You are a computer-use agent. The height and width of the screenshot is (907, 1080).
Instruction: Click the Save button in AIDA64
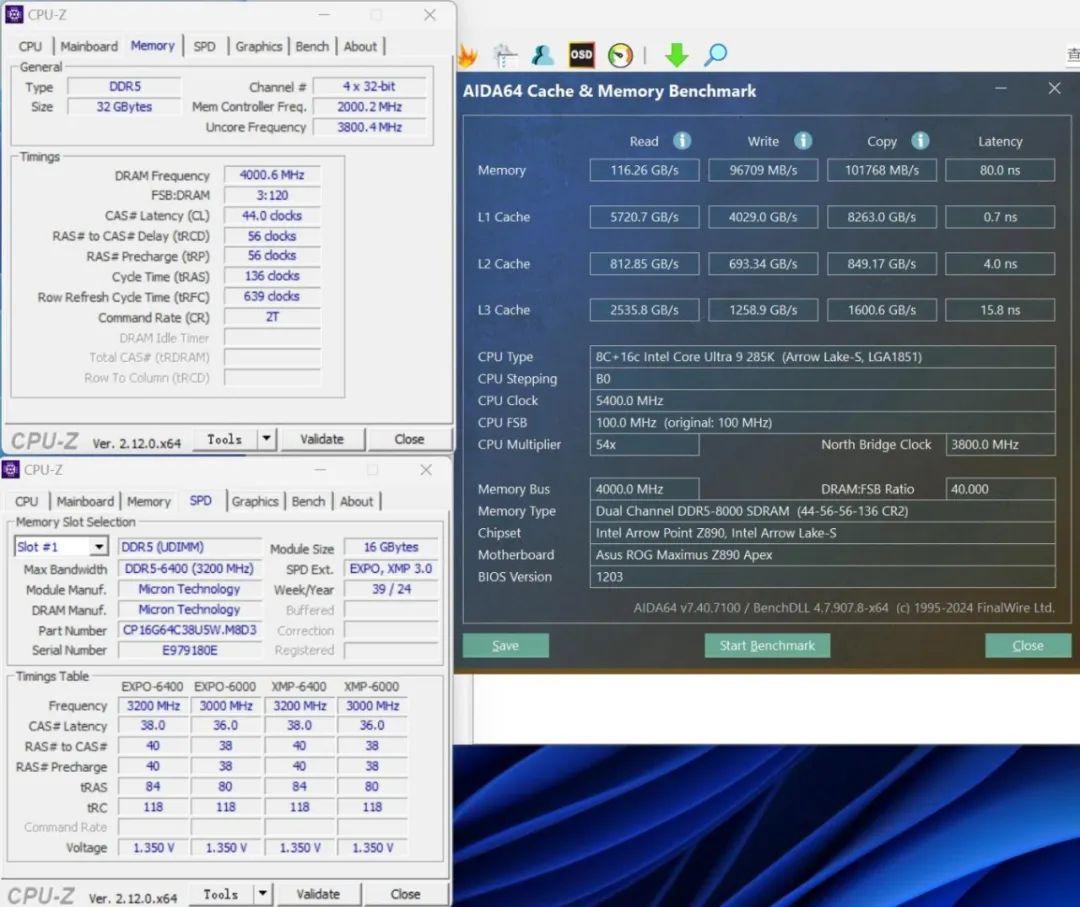click(505, 645)
